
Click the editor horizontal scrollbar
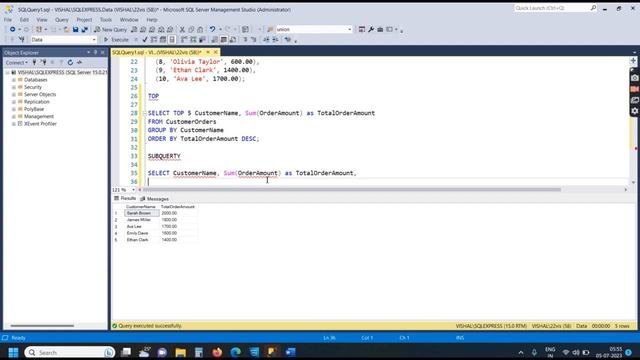(352, 190)
